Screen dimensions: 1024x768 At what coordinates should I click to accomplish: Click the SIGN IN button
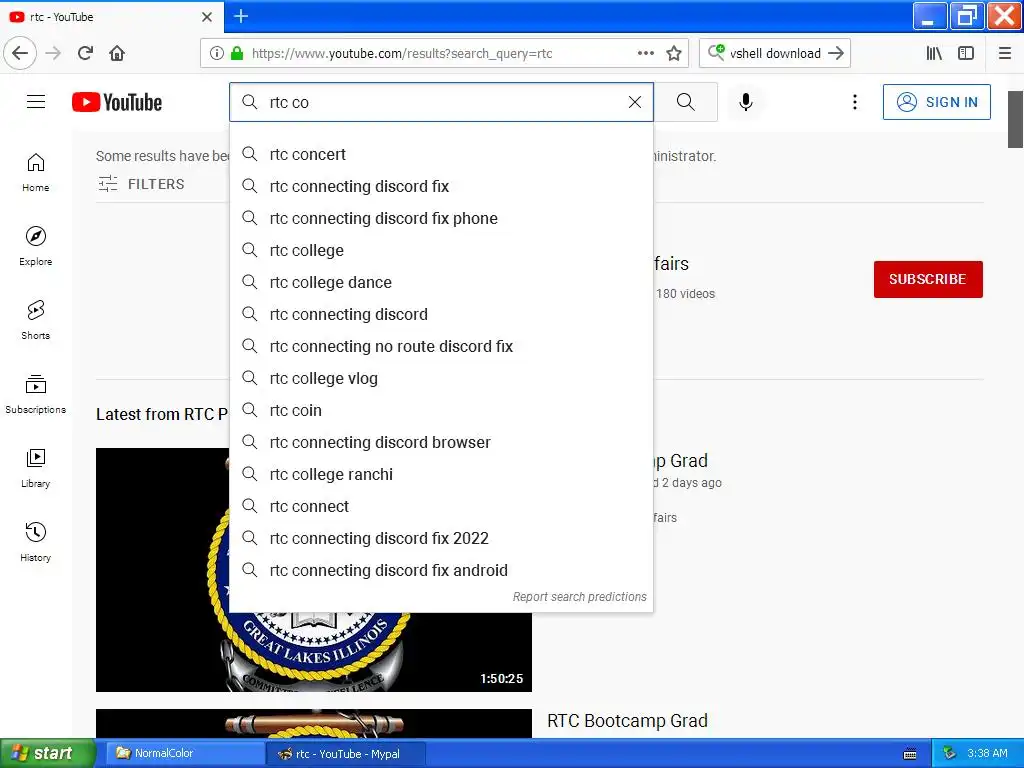(x=936, y=102)
